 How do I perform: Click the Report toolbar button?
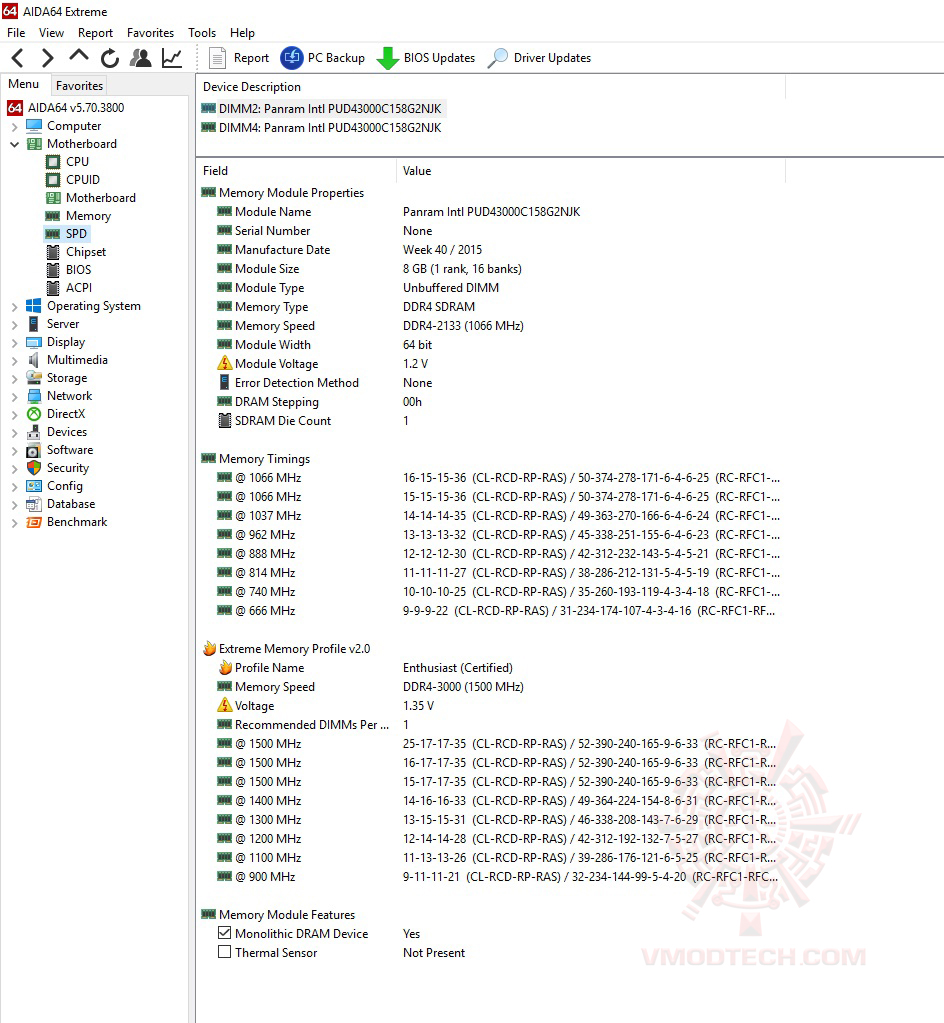pos(239,58)
